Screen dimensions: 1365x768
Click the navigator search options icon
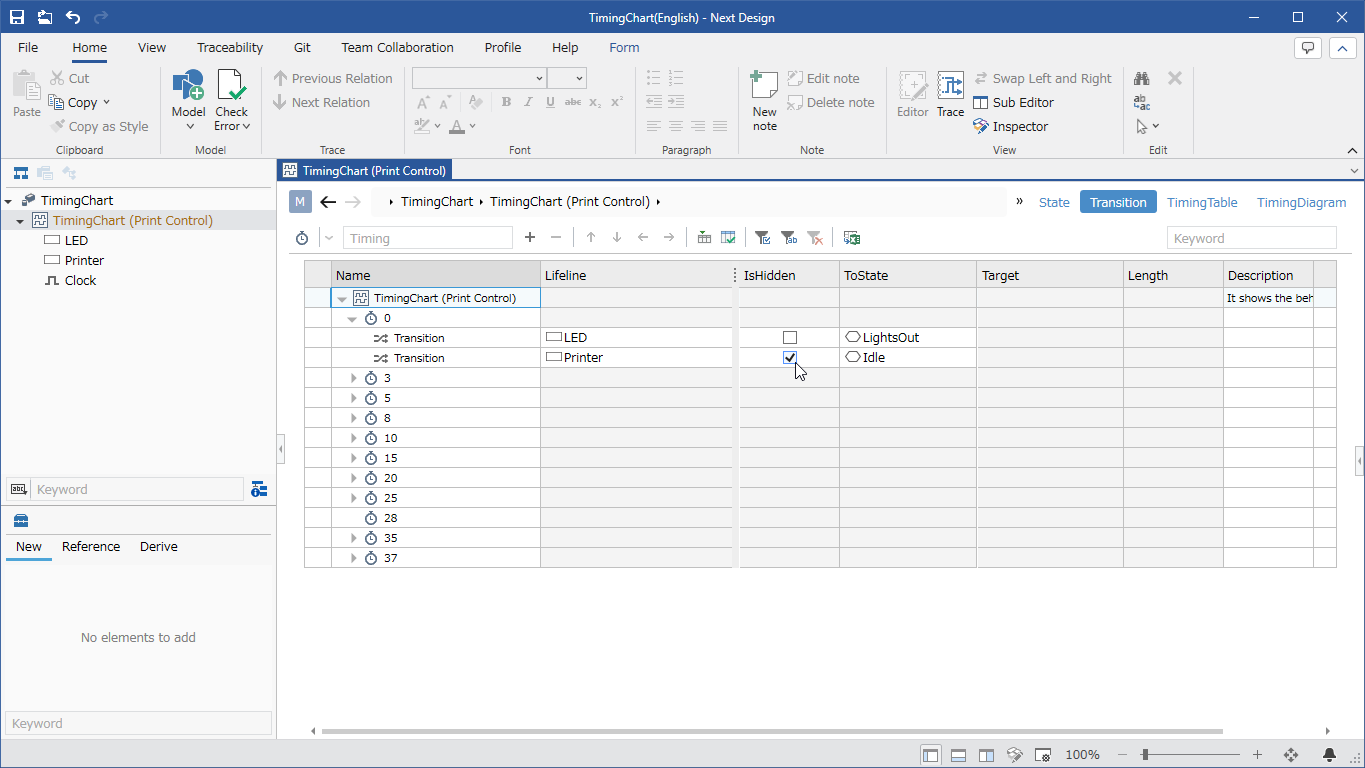(x=259, y=489)
